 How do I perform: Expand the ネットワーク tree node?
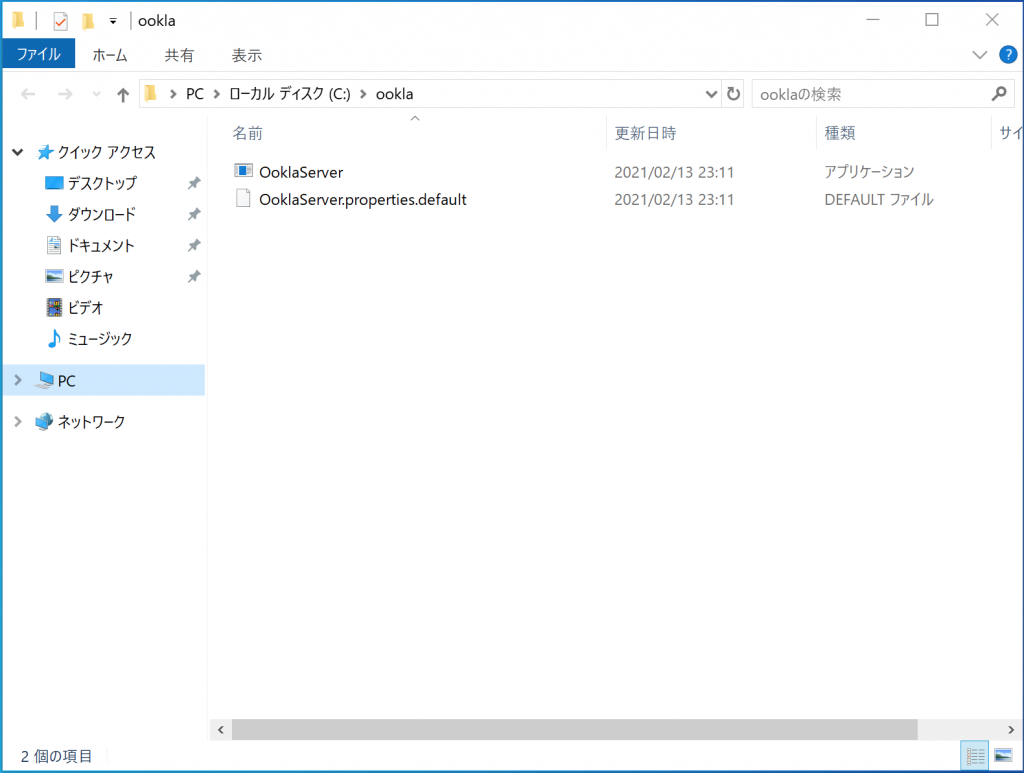(x=18, y=422)
